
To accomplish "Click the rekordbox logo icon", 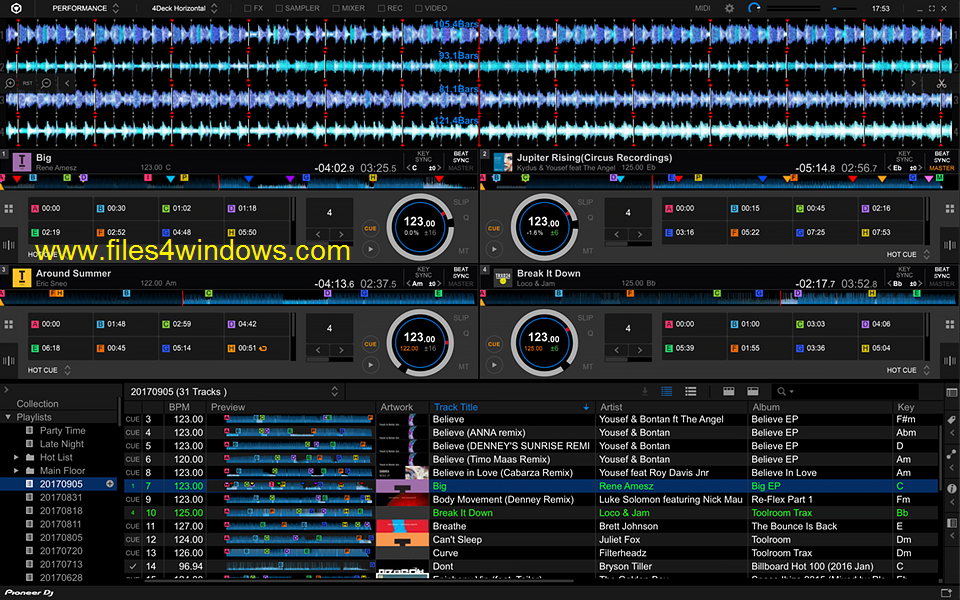I will coord(17,8).
